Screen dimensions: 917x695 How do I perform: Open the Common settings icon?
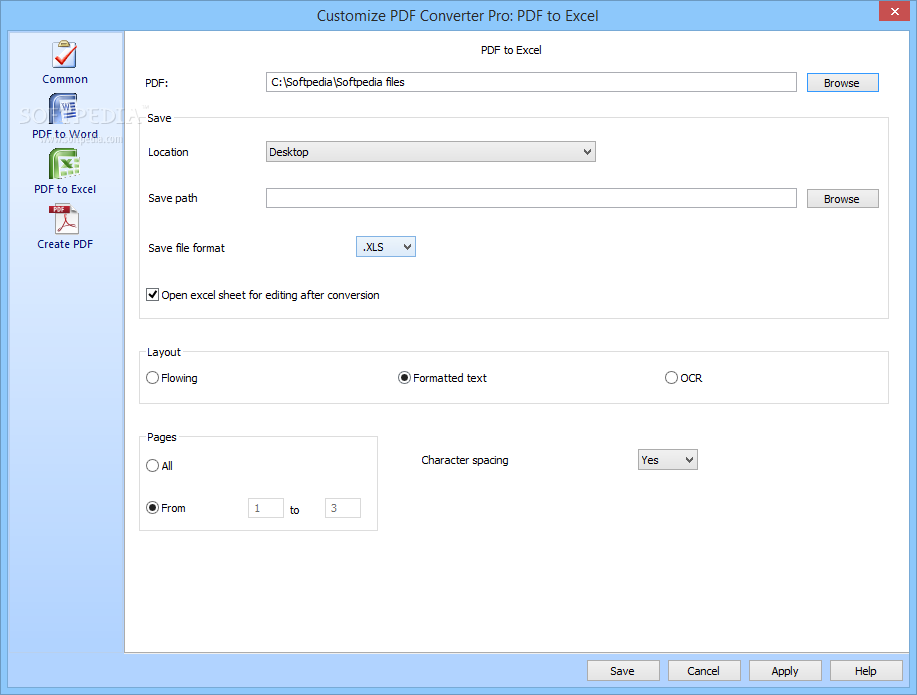pos(65,54)
